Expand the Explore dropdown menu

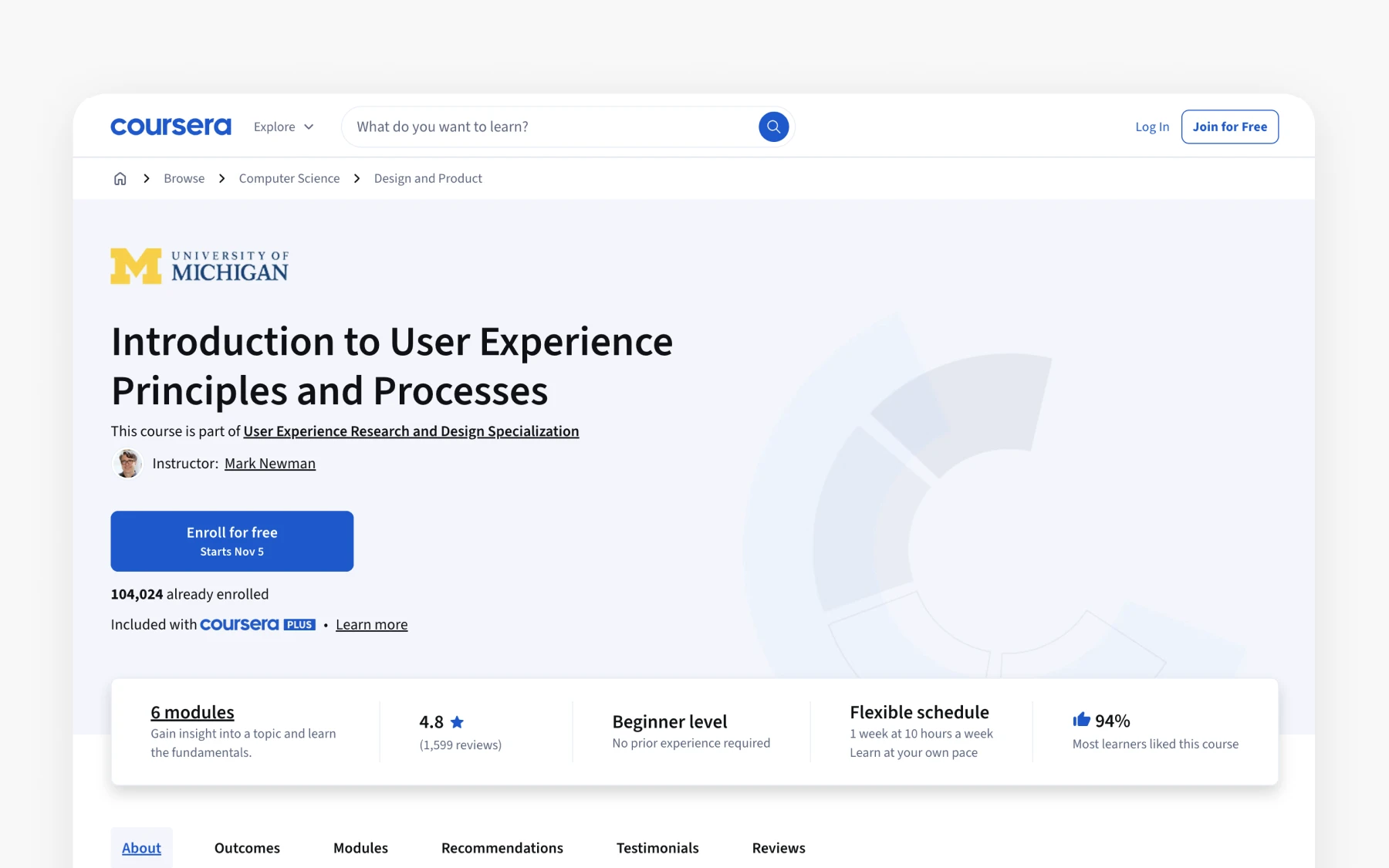(x=283, y=127)
